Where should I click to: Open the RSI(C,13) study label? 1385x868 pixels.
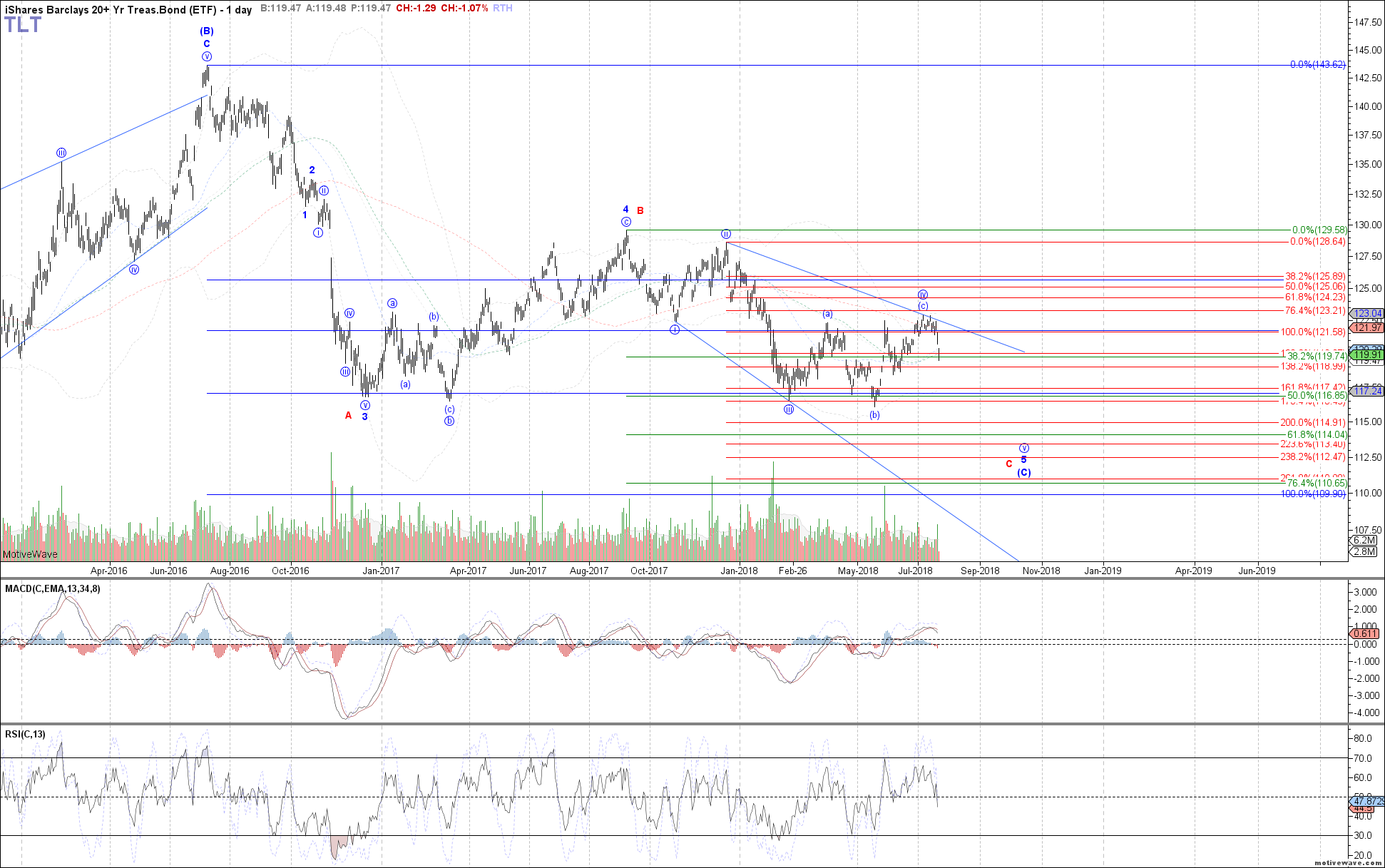(x=25, y=735)
